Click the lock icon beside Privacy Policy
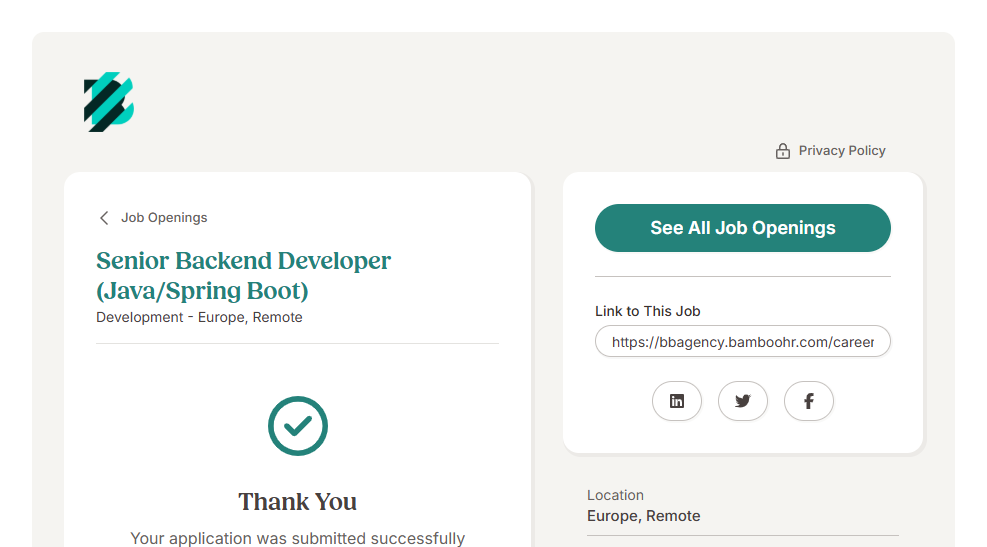This screenshot has height=547, width=987. 783,151
